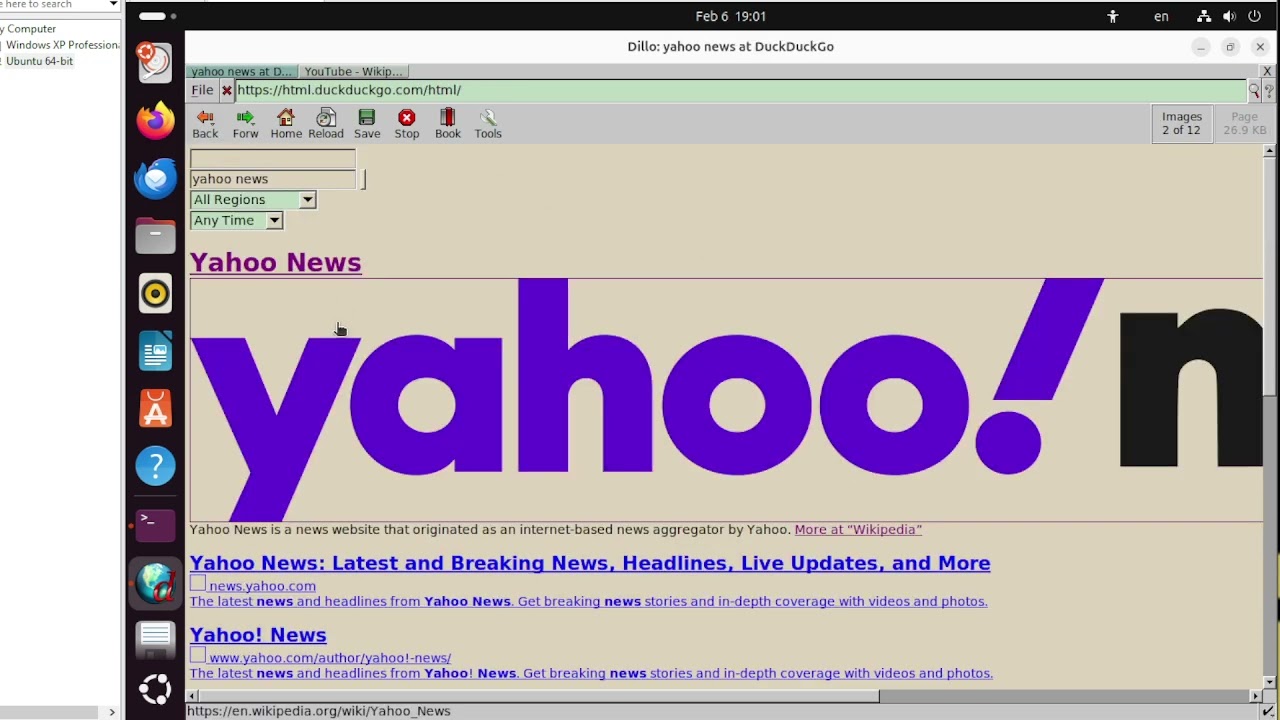Go back using the Back arrow icon
This screenshot has height=720, width=1280.
pyautogui.click(x=205, y=124)
